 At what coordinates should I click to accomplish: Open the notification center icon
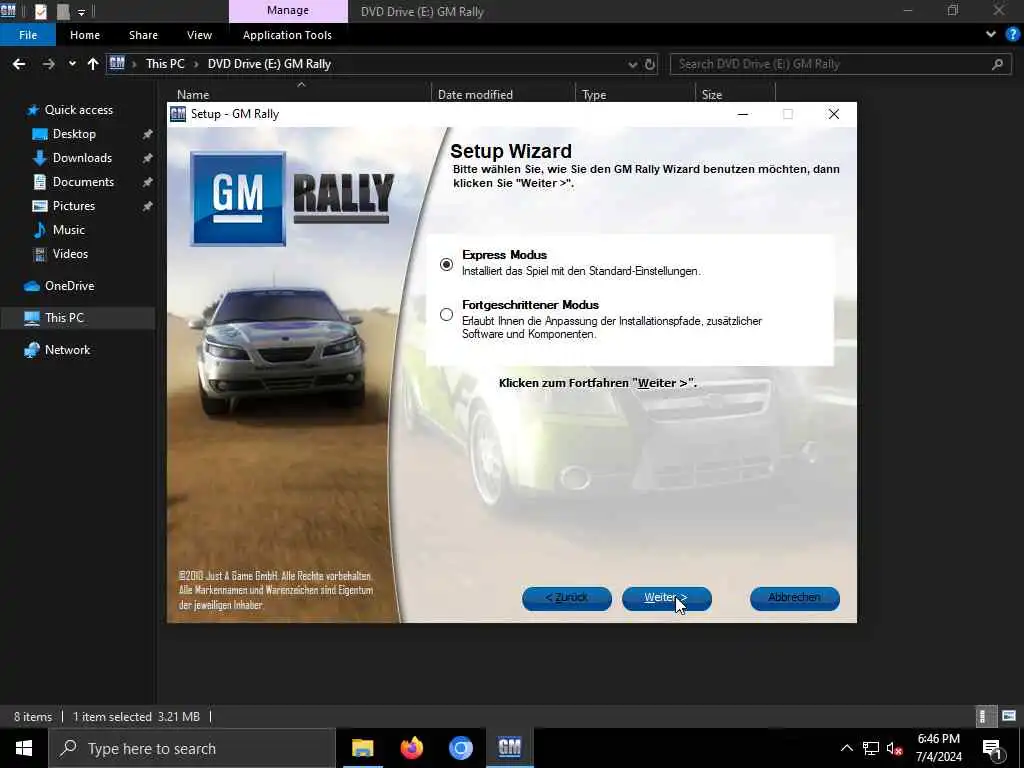coord(992,748)
